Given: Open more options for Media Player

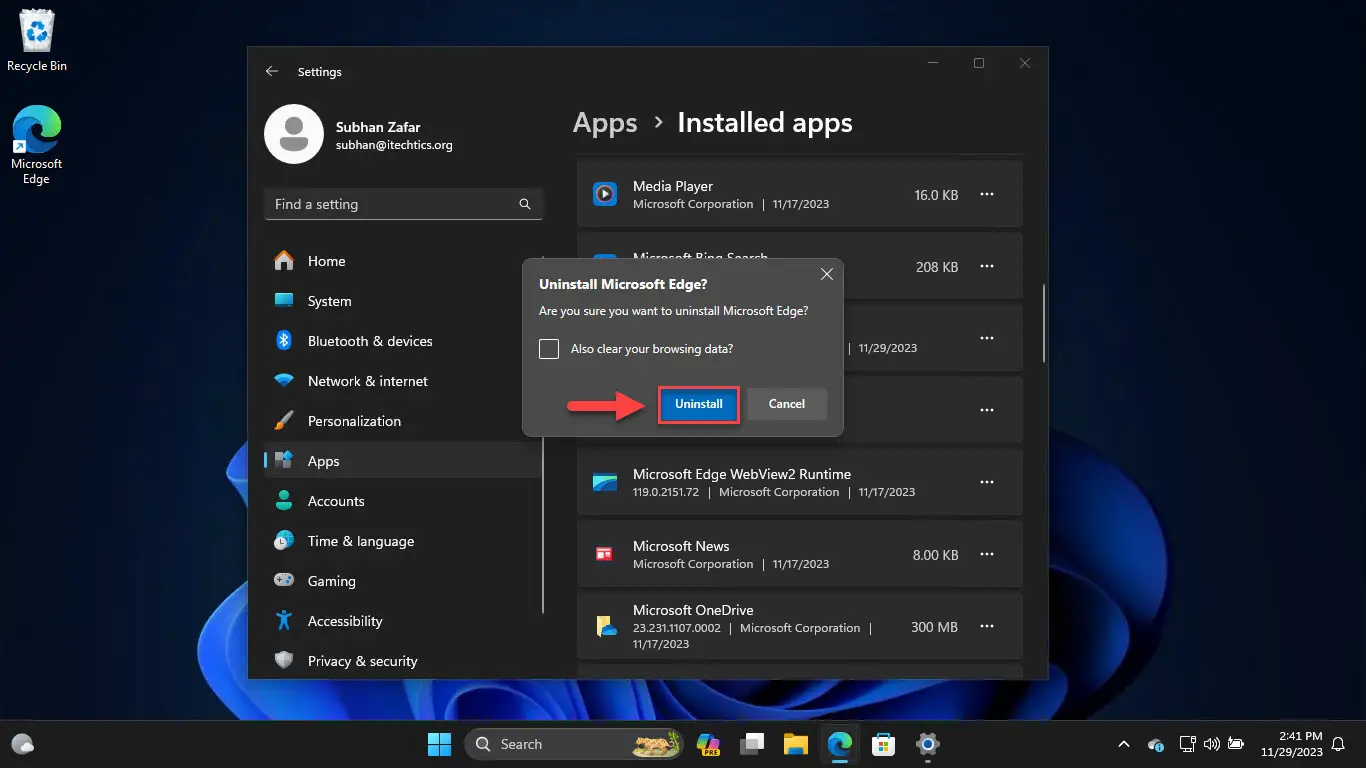Looking at the screenshot, I should 987,194.
